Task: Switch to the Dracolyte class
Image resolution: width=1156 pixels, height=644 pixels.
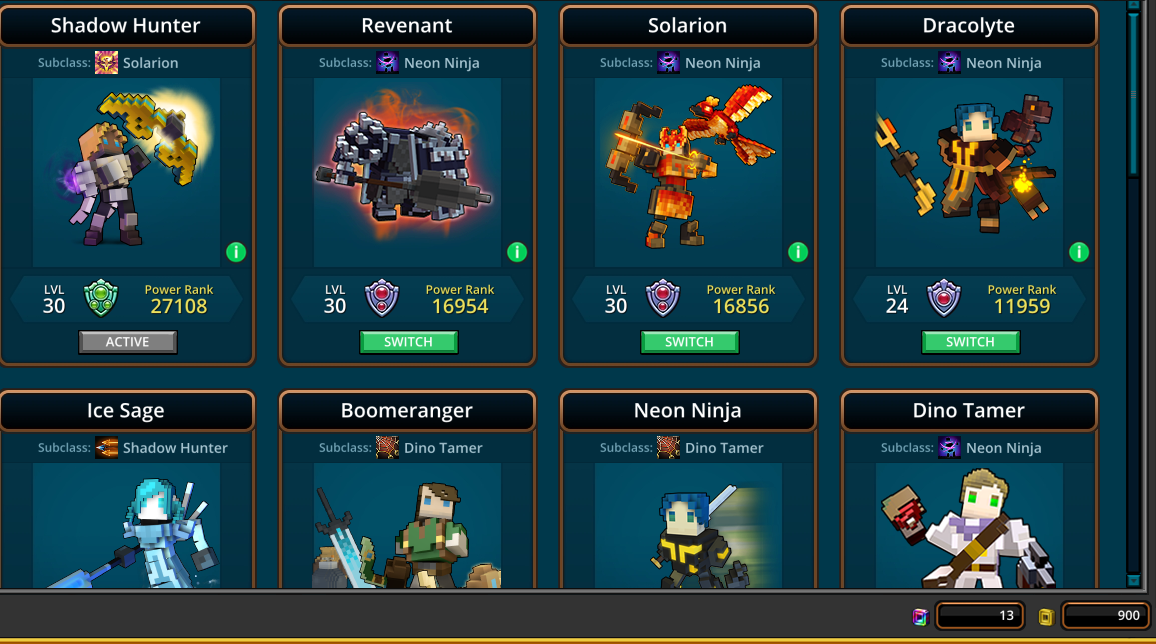Action: (x=970, y=342)
